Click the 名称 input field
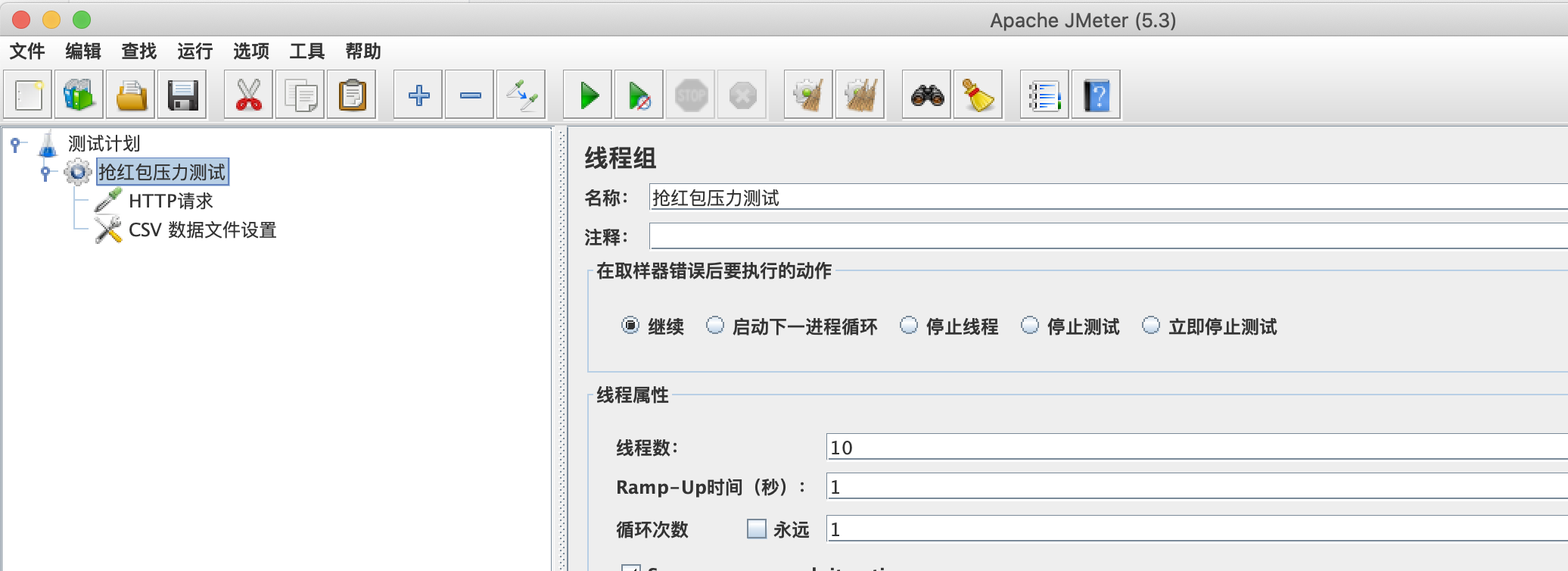Viewport: 1568px width, 571px height. click(x=1109, y=198)
